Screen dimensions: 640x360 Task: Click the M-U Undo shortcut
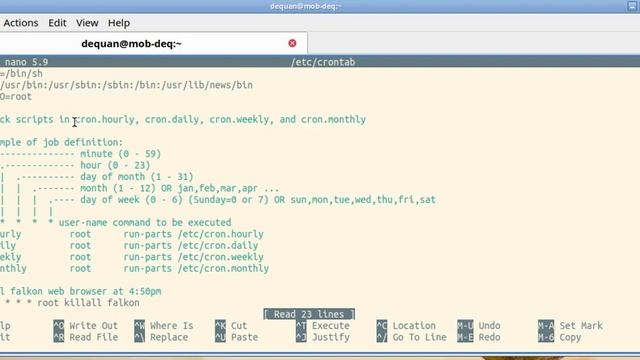[479, 326]
